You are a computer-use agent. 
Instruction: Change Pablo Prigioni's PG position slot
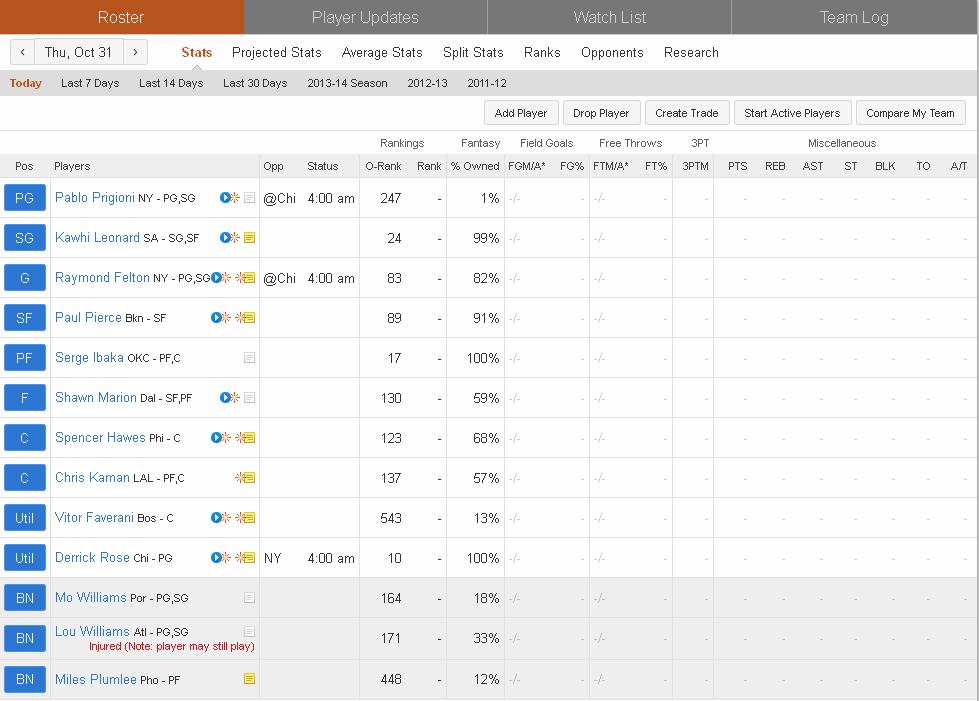pyautogui.click(x=24, y=198)
